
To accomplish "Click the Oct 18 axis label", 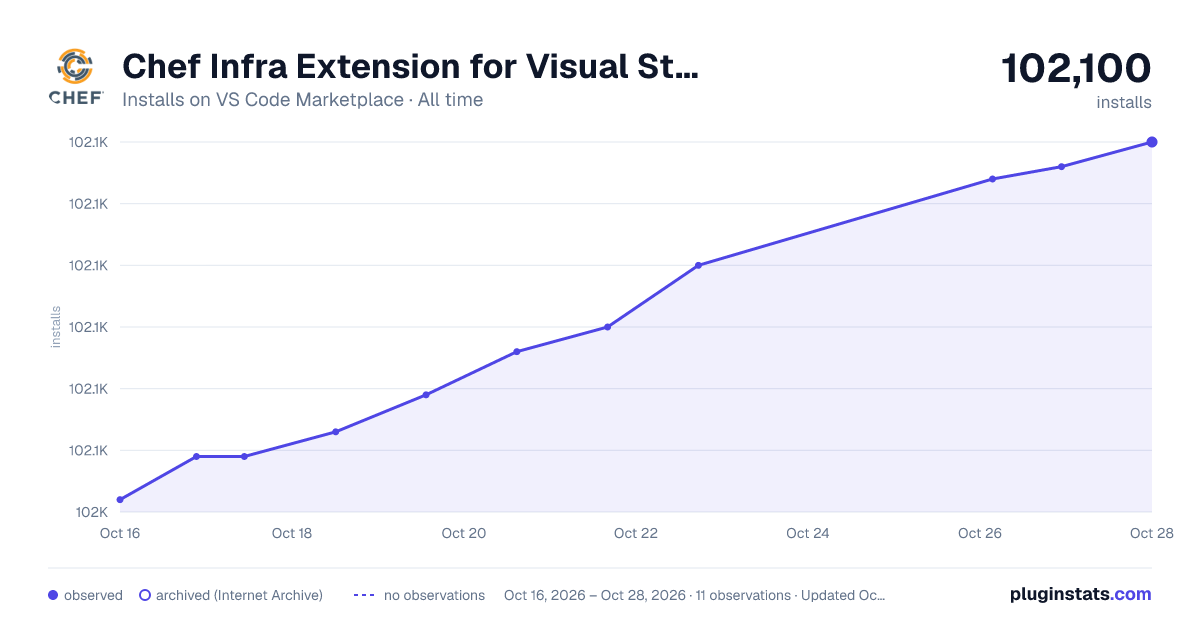I will (x=292, y=533).
